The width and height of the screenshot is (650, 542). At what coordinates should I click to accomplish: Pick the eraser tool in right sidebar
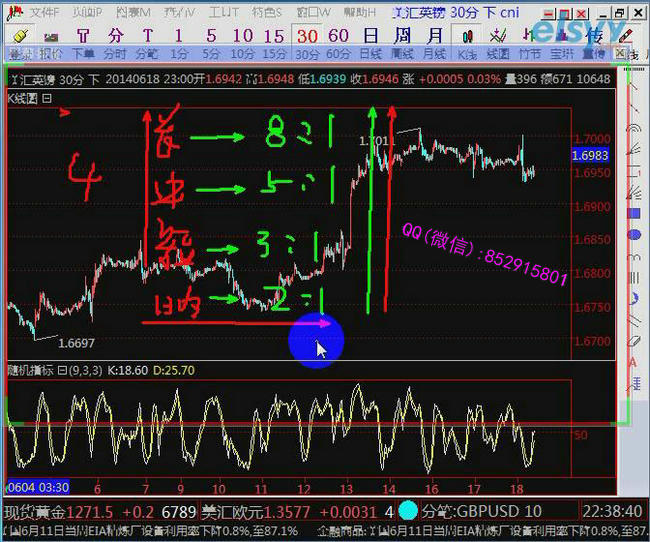tap(633, 340)
